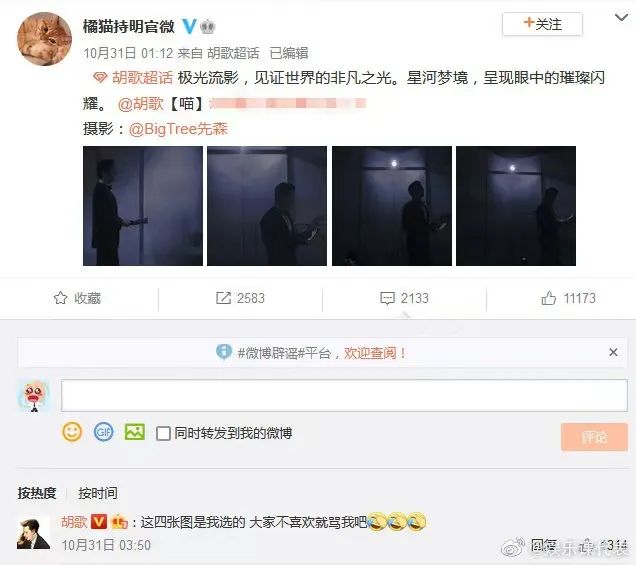Switch to 按热度 sorting tab
The height and width of the screenshot is (565, 636).
click(x=37, y=493)
